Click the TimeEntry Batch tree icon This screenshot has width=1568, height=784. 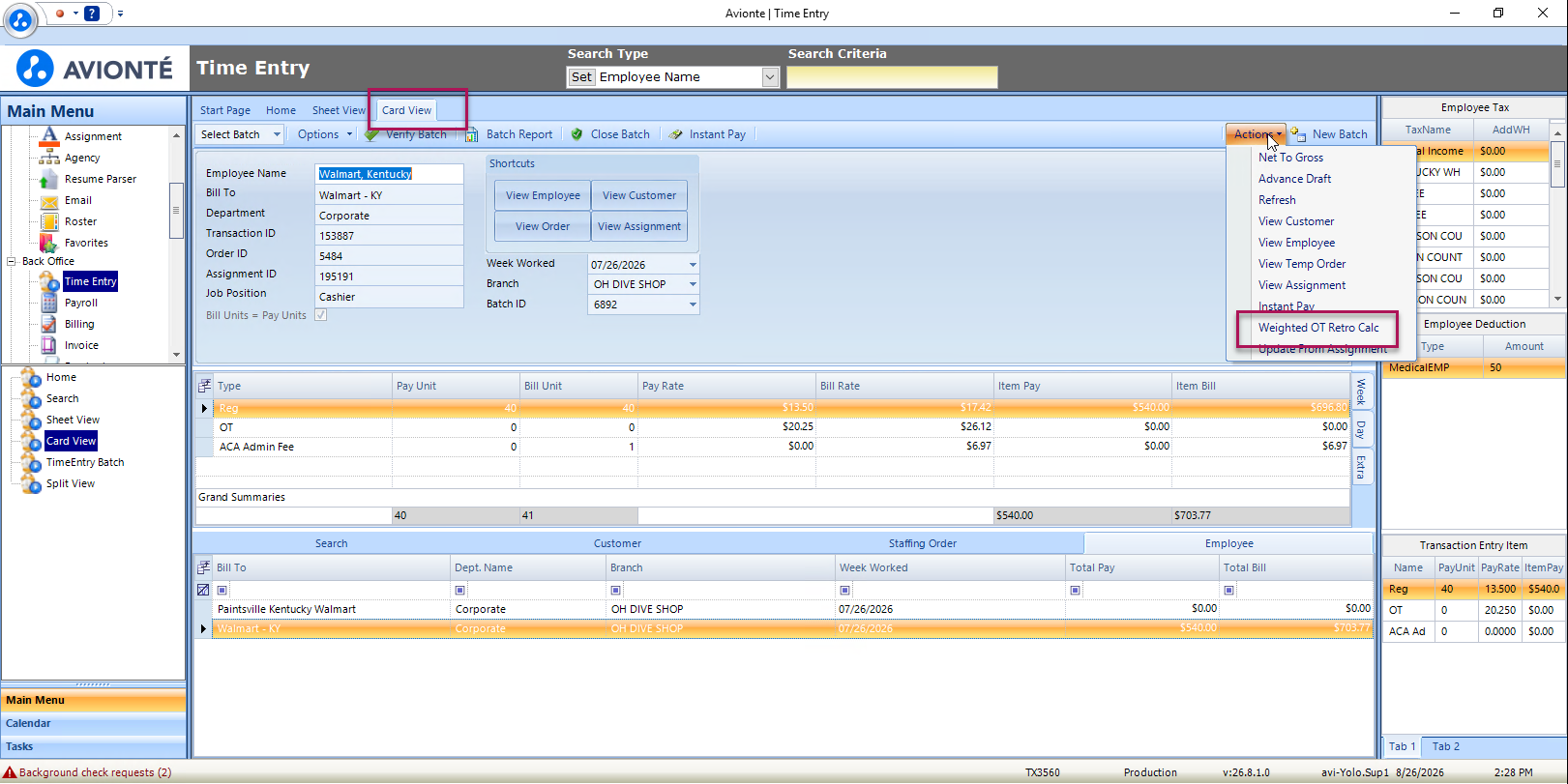click(x=31, y=462)
